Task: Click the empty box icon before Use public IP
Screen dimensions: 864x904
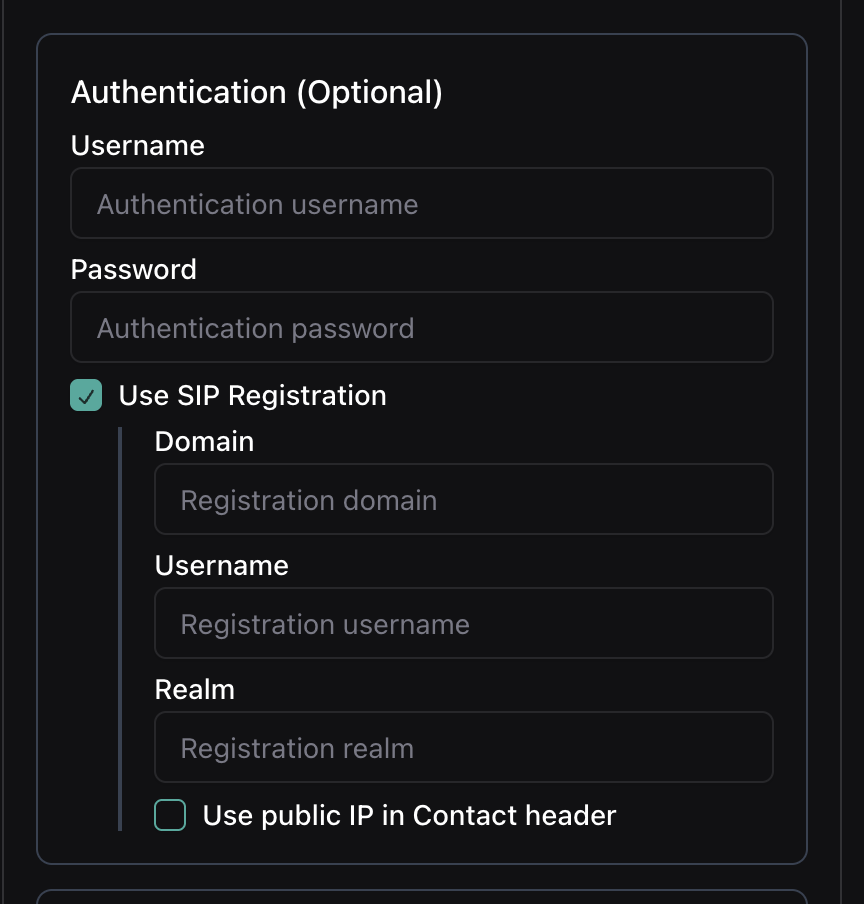Action: [170, 816]
